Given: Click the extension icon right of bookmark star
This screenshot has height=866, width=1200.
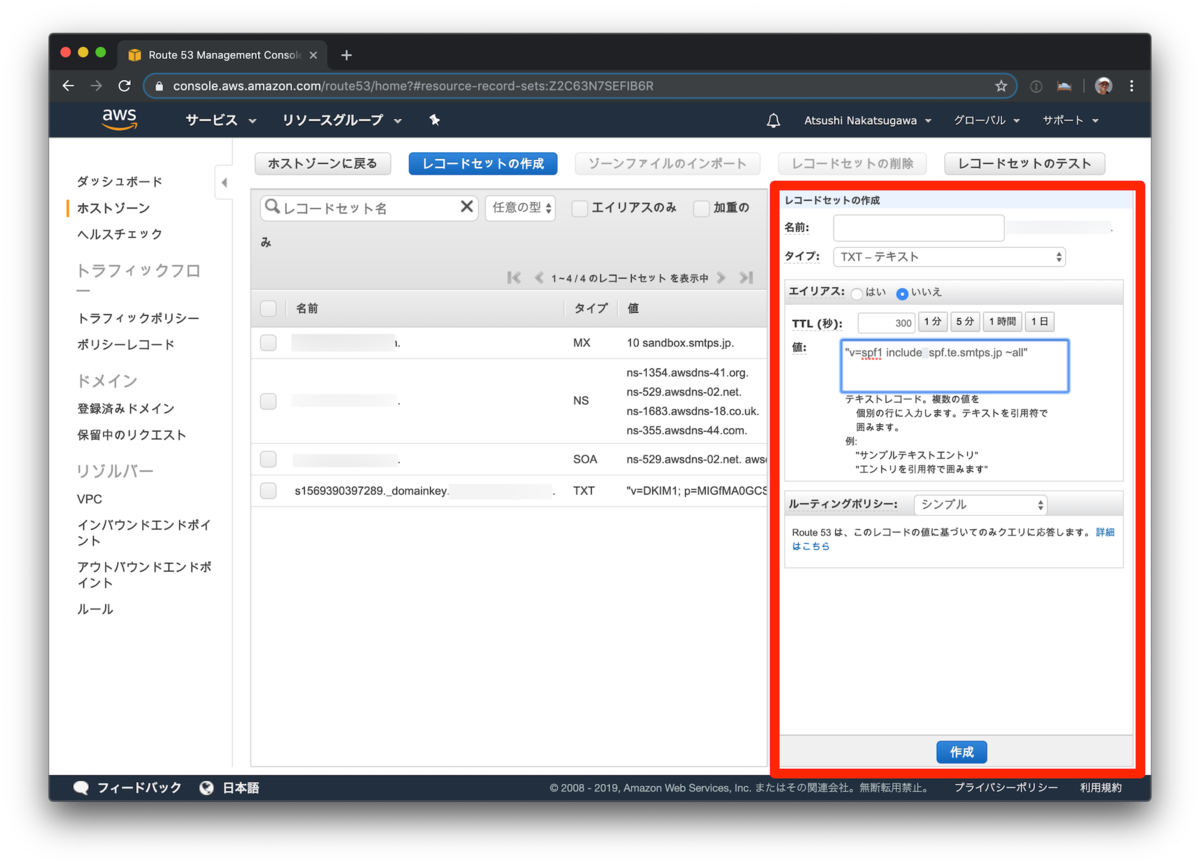Looking at the screenshot, I should coord(1036,86).
